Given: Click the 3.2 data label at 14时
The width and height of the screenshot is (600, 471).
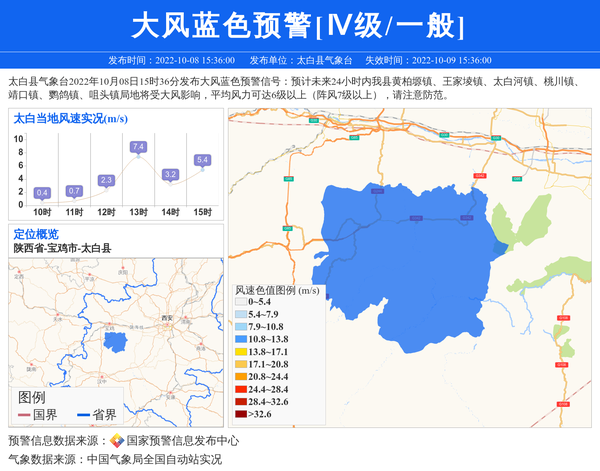Looking at the screenshot, I should point(171,174).
